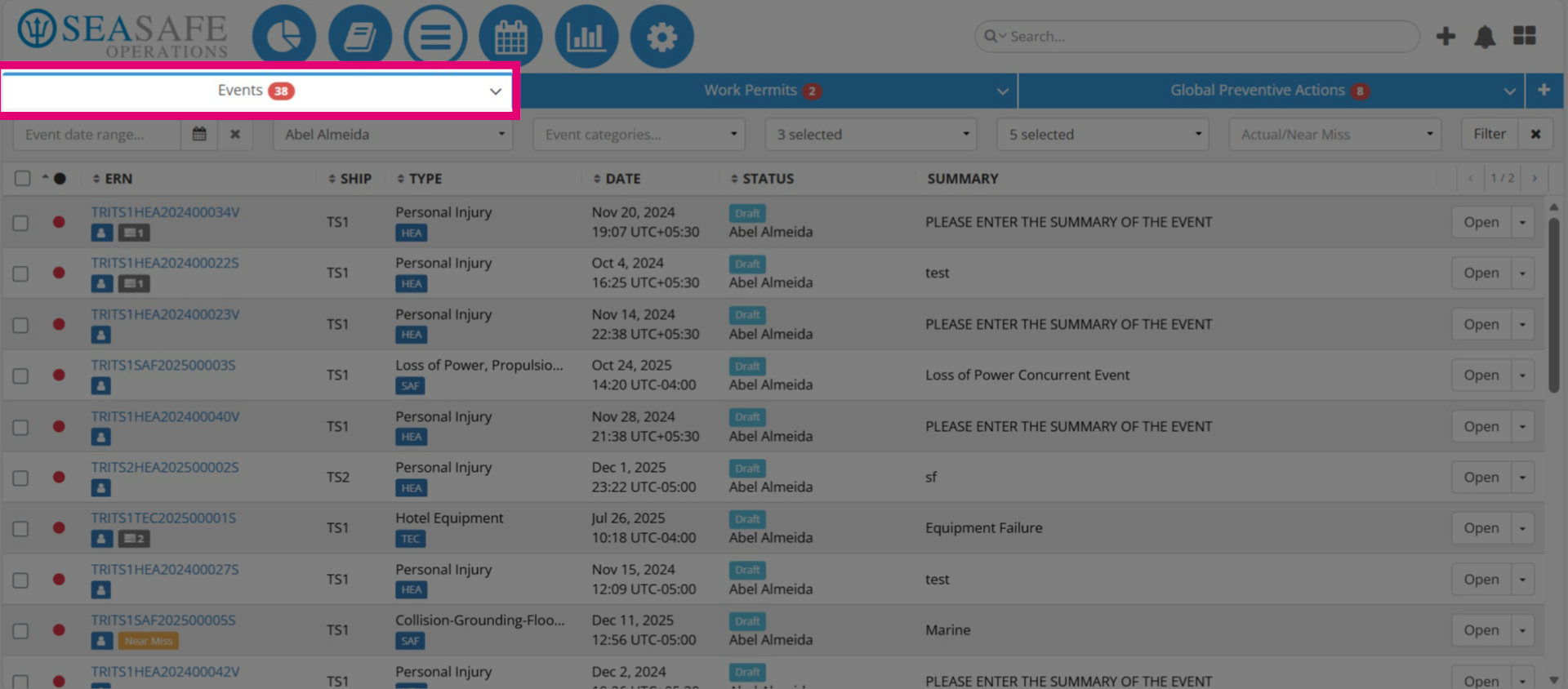Screen dimensions: 1568x689
Task: Switch to the Events tab
Action: [x=256, y=91]
